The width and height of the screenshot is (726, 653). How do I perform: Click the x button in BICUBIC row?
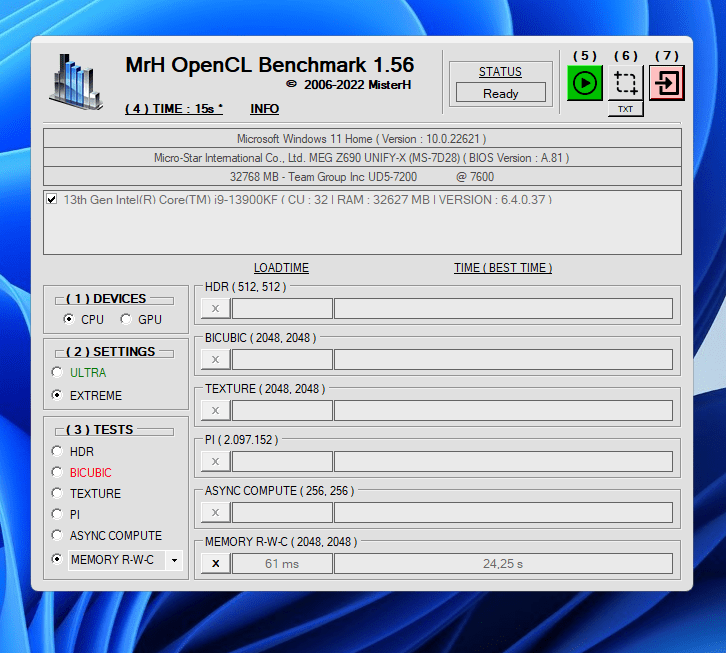(216, 359)
